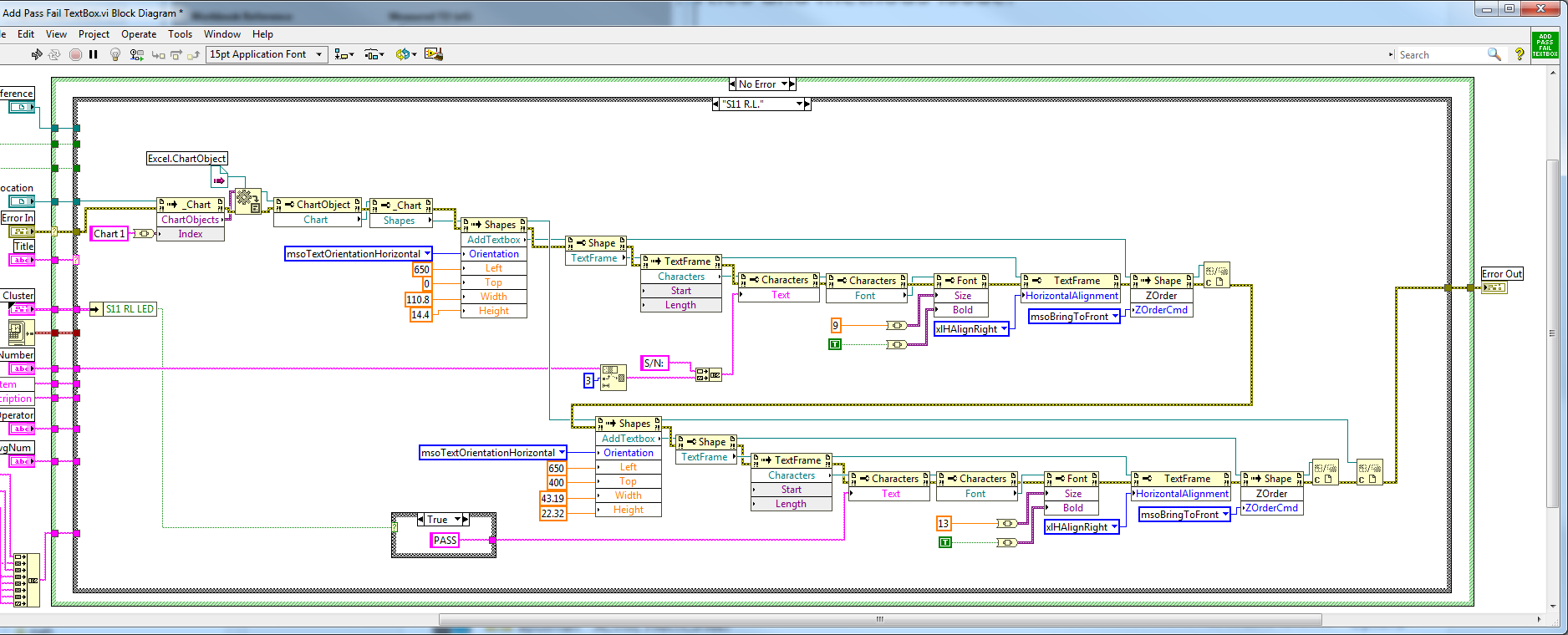Screen dimensions: 1568x635
Task: Open the No Error case selector dropdown
Action: (x=784, y=84)
